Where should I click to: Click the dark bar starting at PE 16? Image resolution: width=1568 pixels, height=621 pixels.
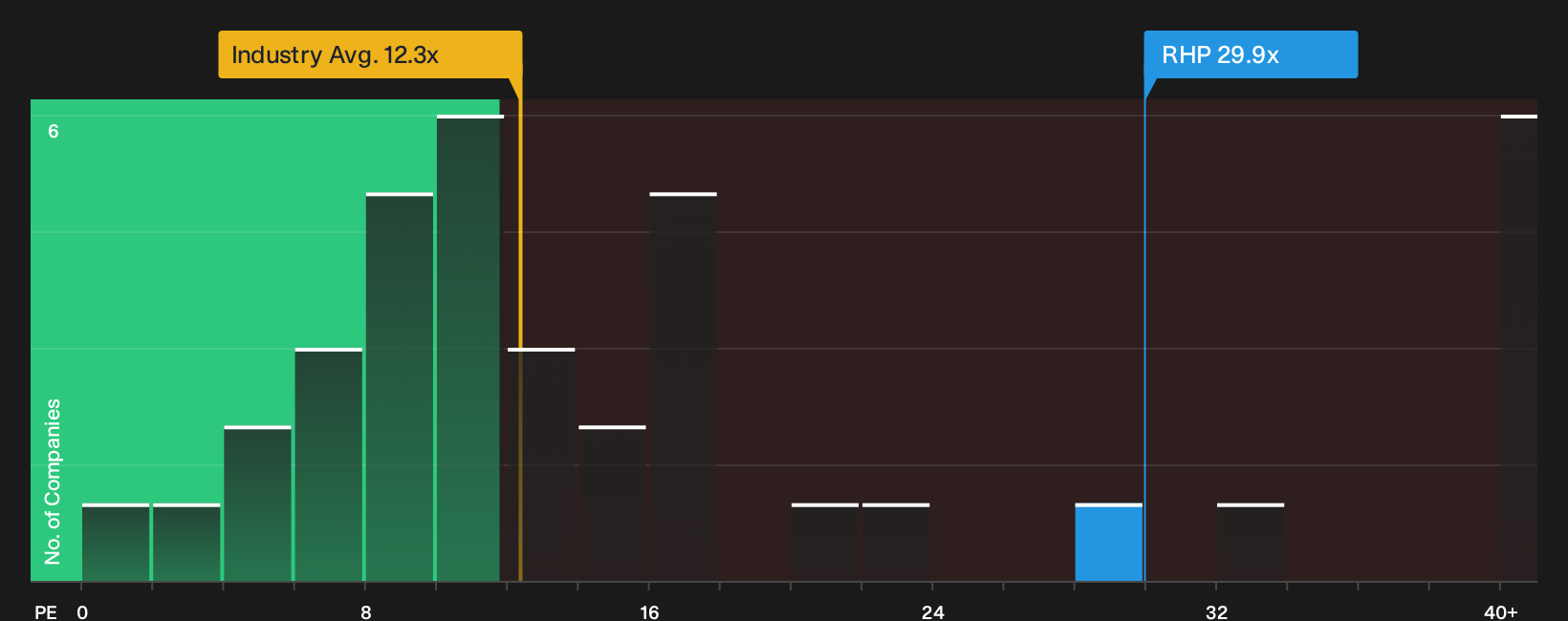(x=683, y=387)
